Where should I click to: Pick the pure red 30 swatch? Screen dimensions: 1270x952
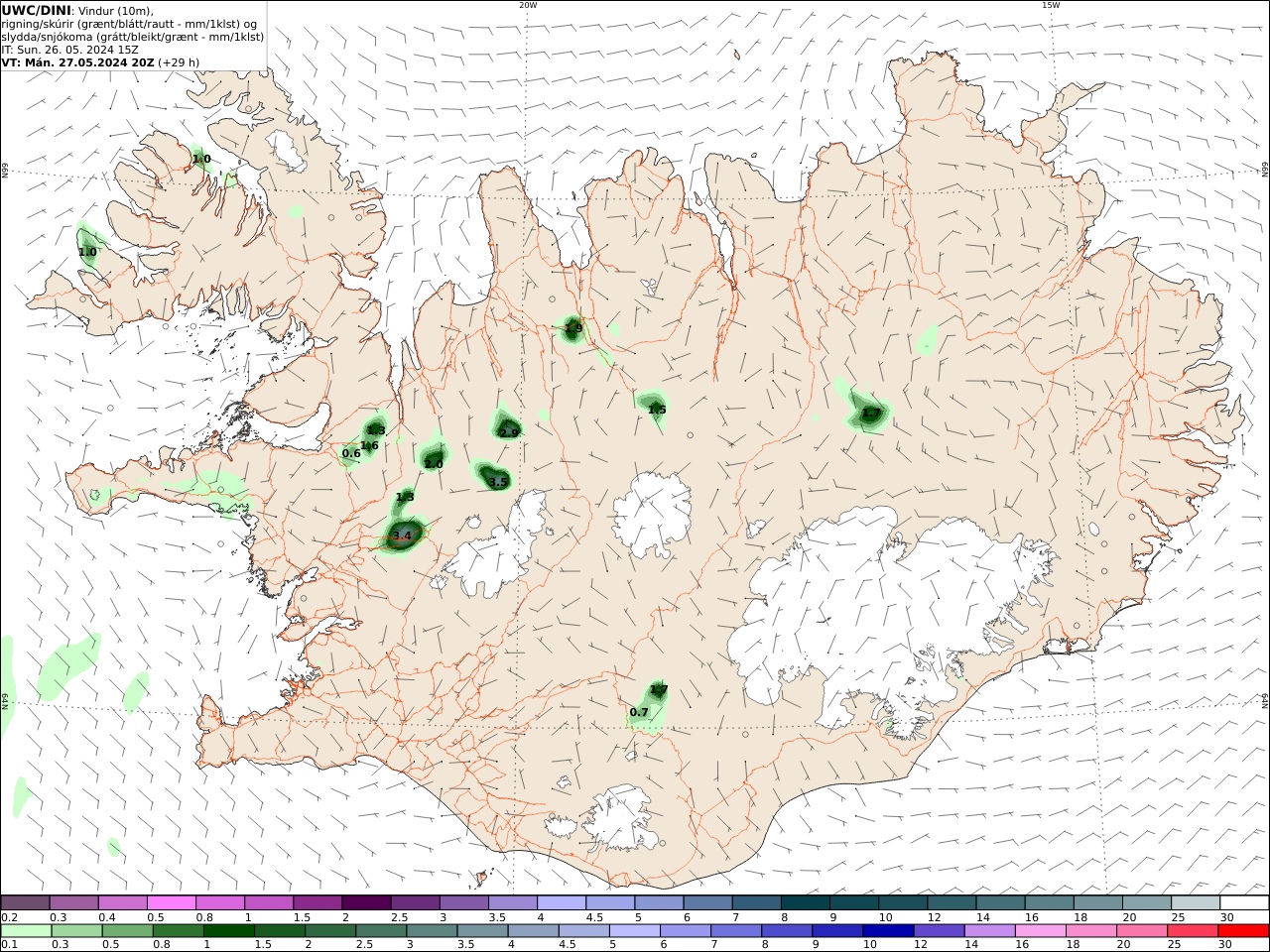click(1243, 930)
